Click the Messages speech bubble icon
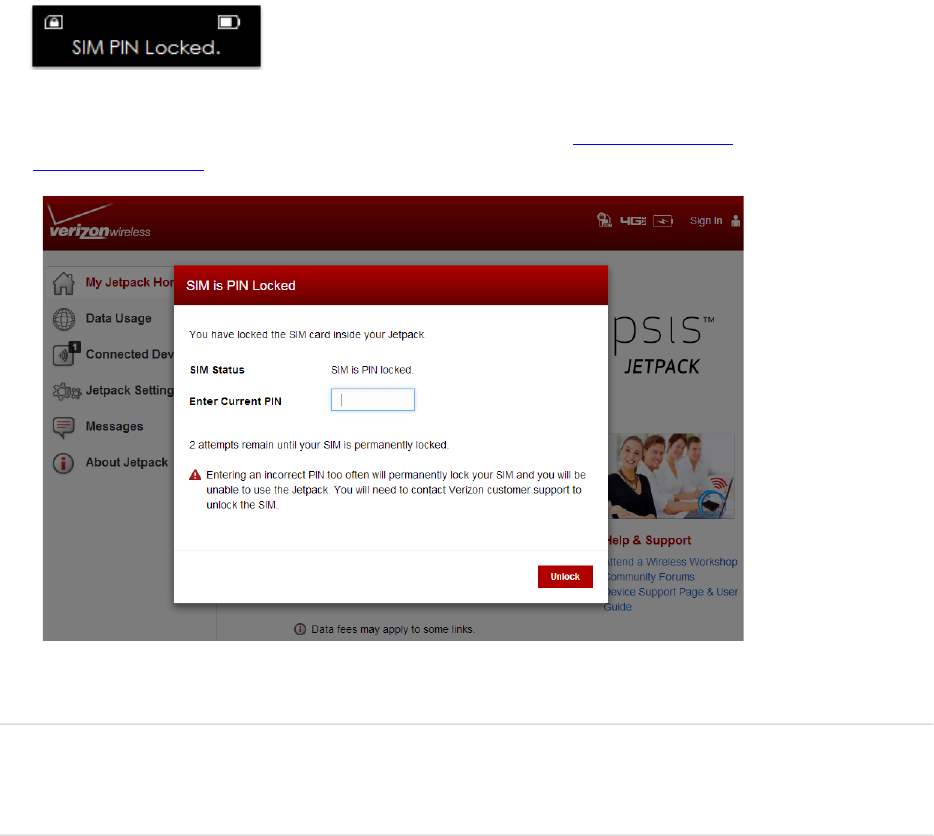This screenshot has height=836, width=934. [63, 427]
